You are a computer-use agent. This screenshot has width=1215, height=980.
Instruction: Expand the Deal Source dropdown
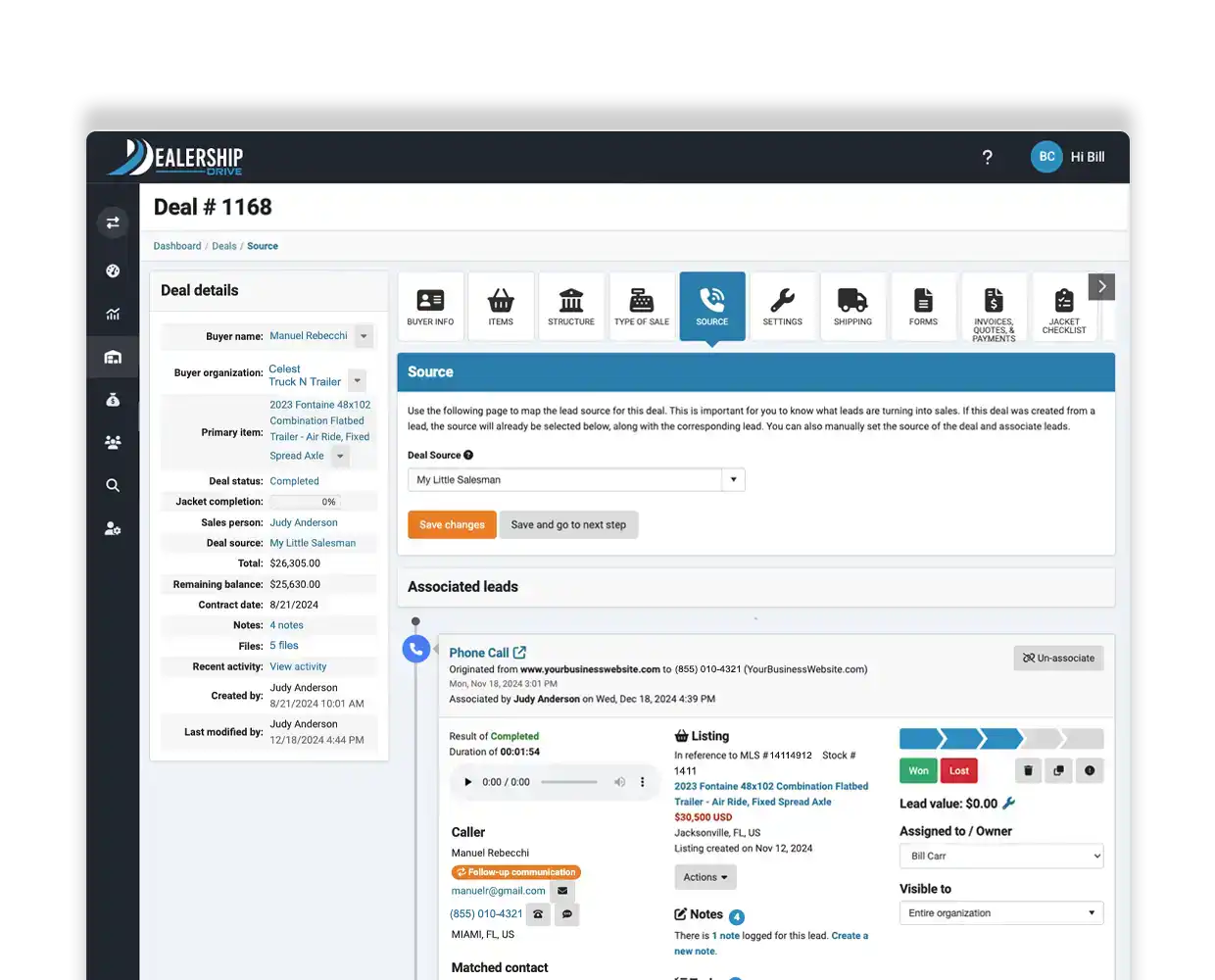point(733,480)
